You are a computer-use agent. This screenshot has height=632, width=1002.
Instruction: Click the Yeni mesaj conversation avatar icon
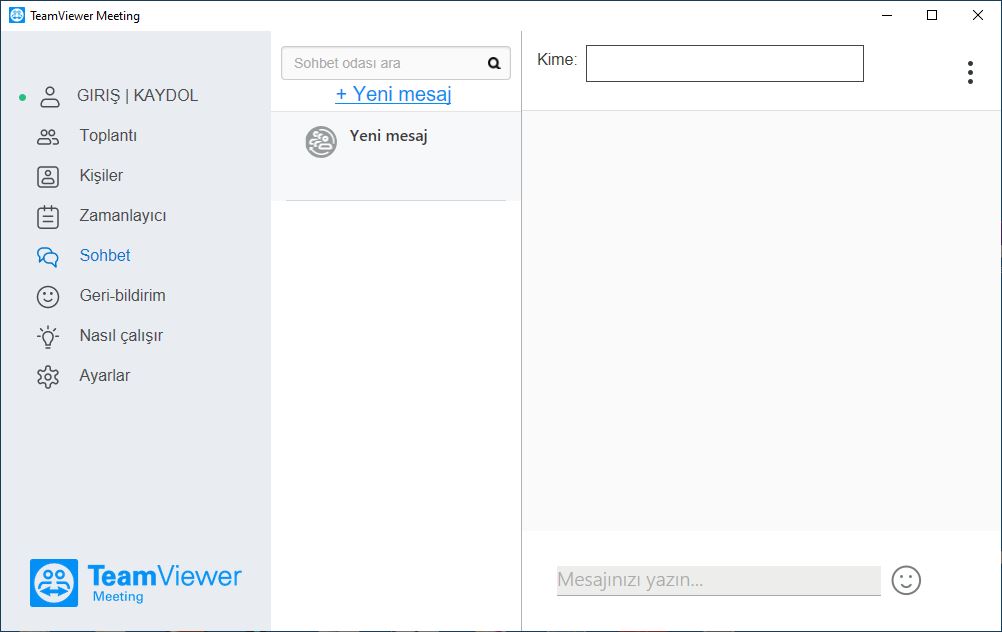click(321, 142)
